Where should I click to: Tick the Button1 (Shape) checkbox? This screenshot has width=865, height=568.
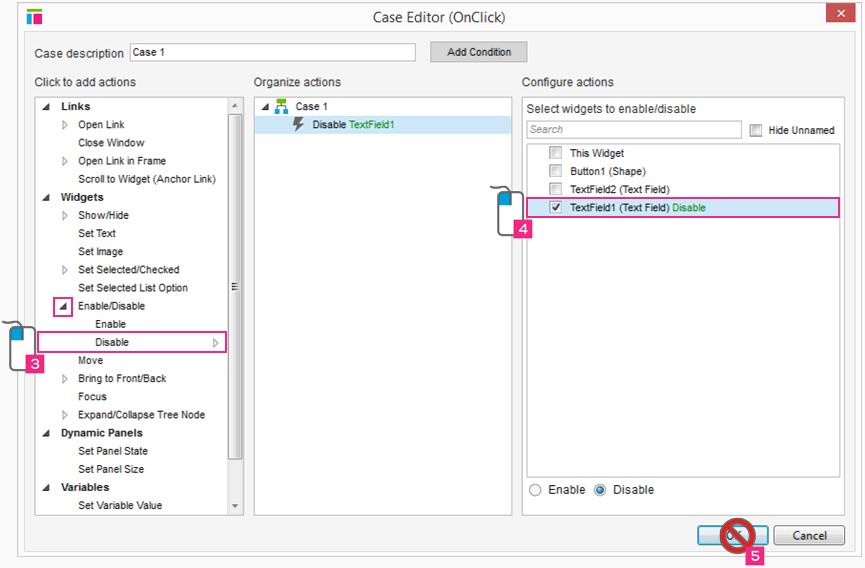(x=555, y=171)
